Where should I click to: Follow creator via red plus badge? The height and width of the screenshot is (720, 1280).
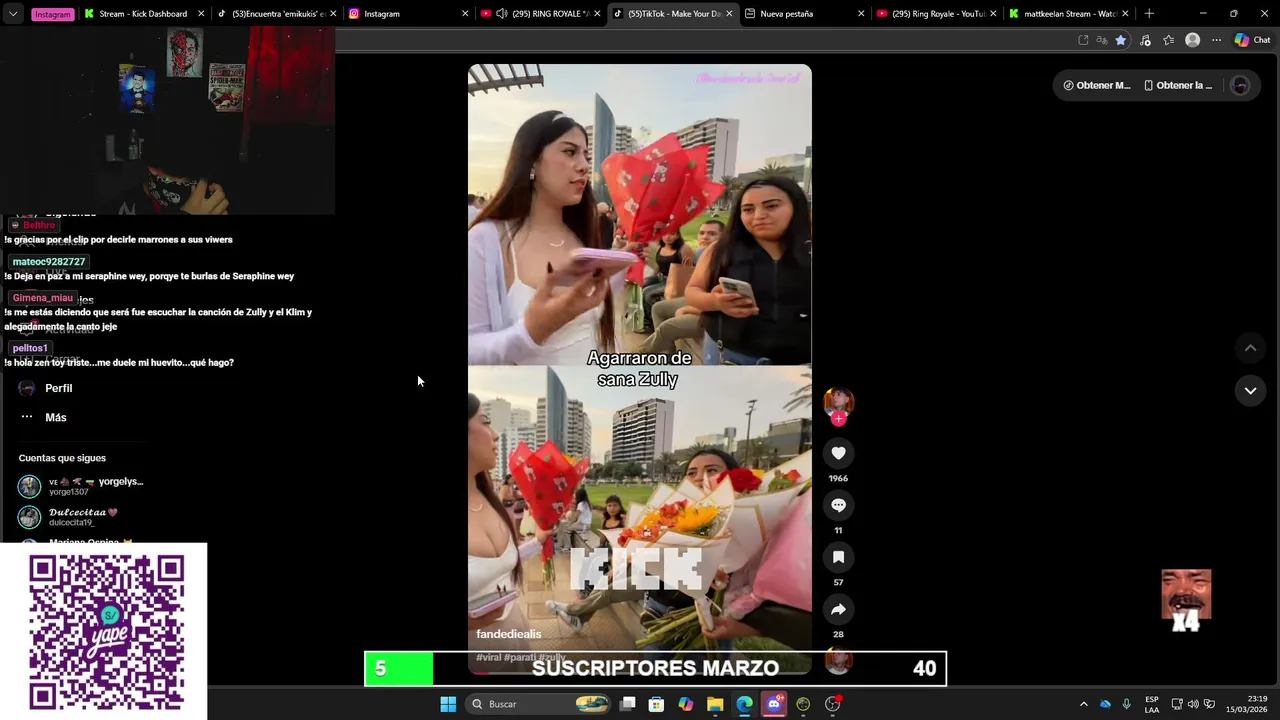[x=838, y=419]
